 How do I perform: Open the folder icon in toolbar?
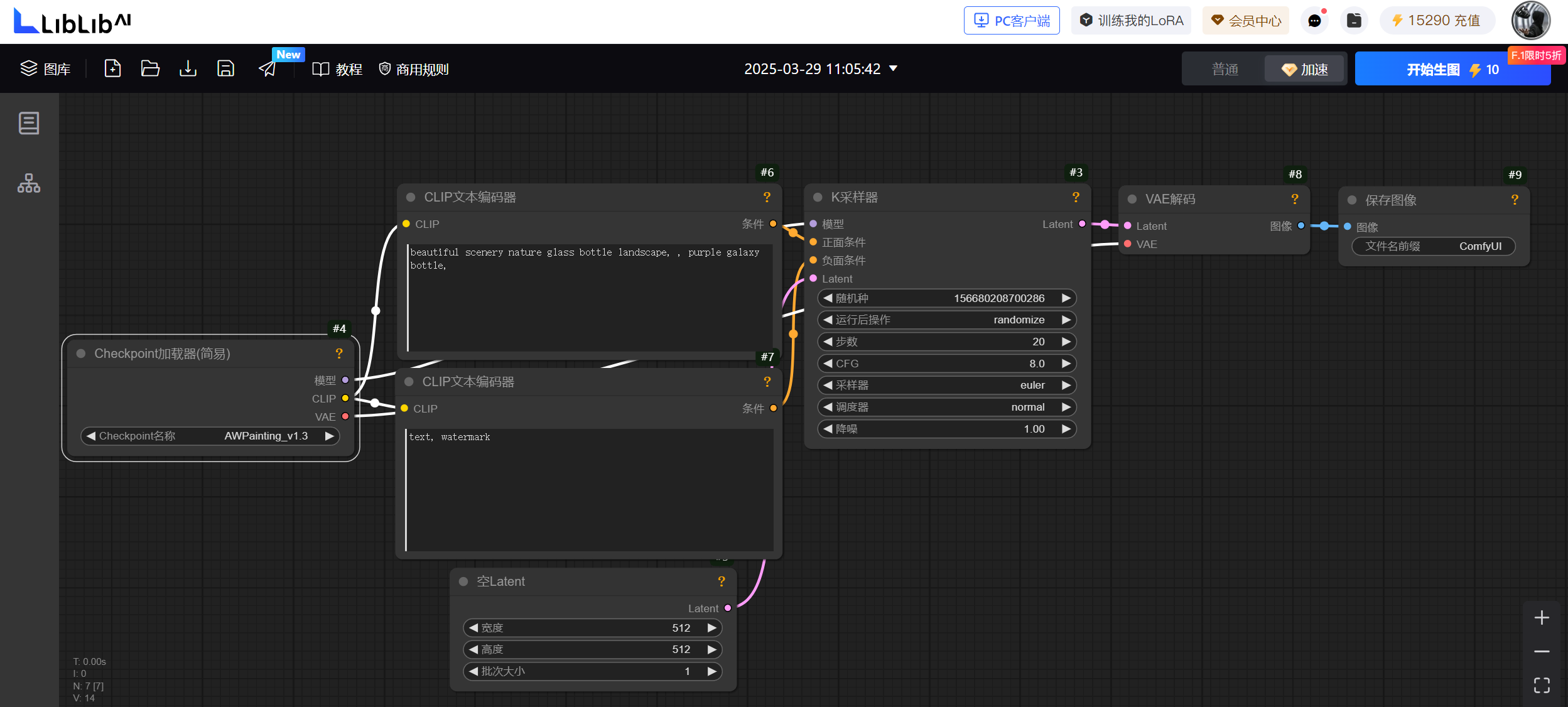click(150, 68)
